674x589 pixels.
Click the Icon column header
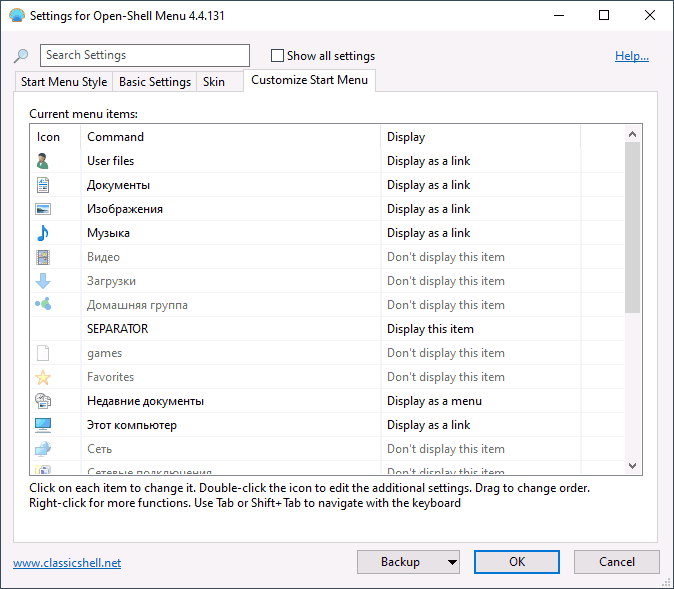tap(55, 137)
